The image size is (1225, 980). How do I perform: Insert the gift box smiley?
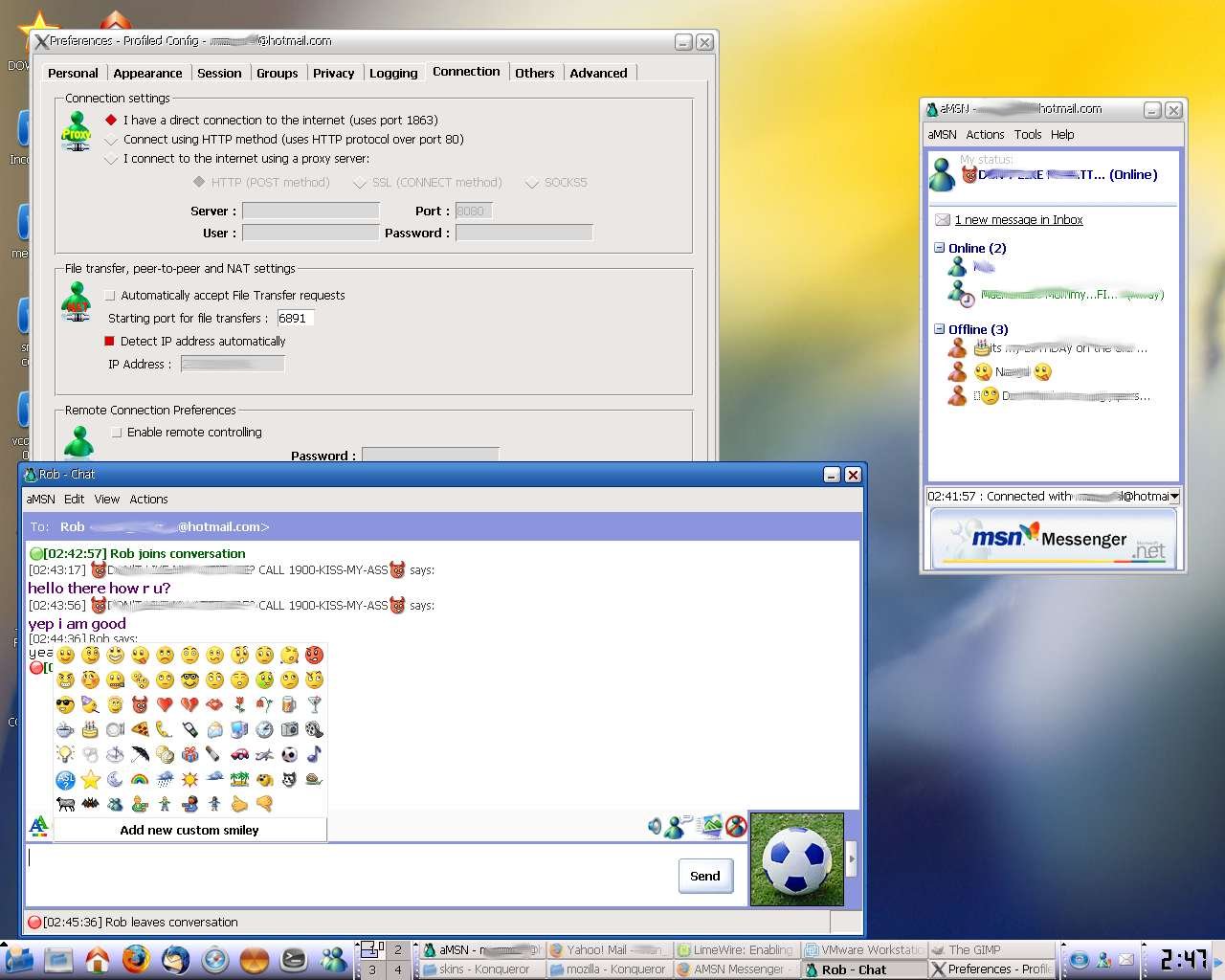click(189, 755)
